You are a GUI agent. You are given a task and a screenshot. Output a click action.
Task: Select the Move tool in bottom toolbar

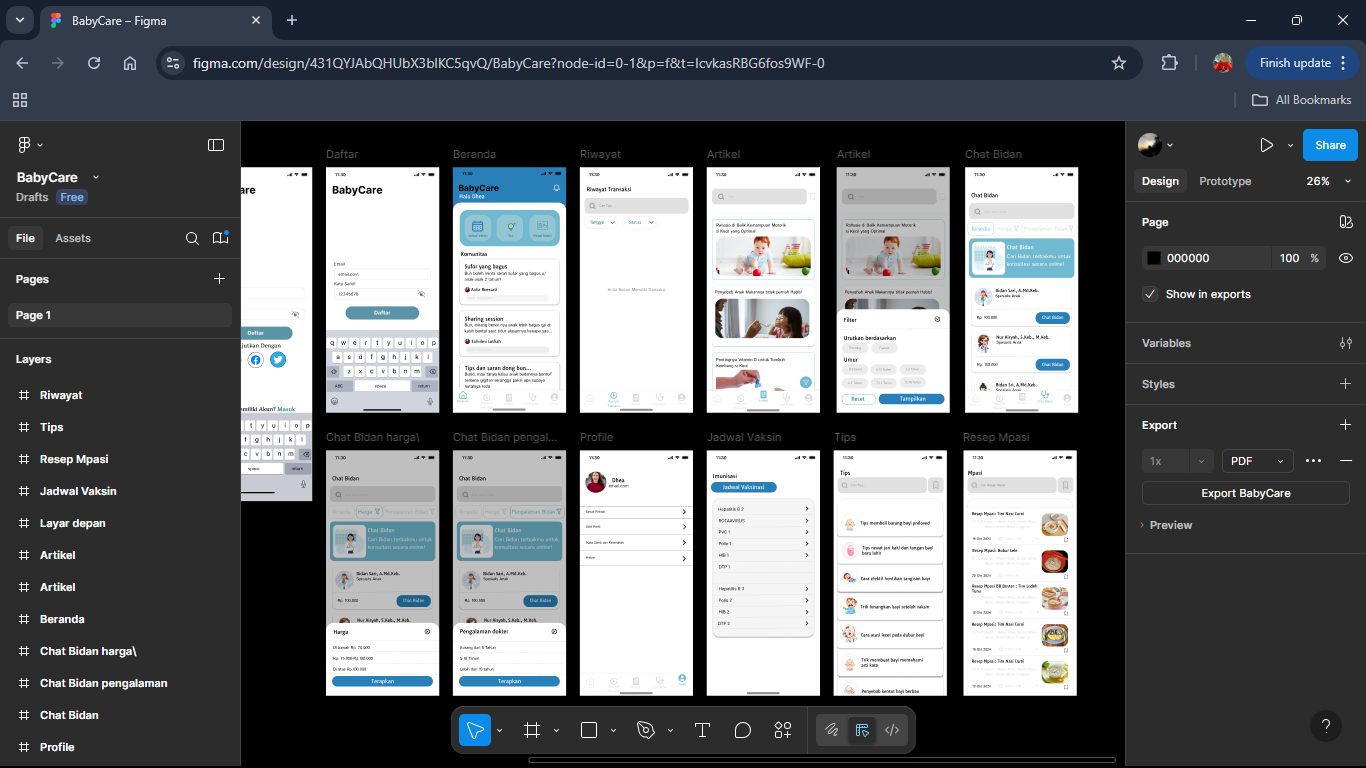point(475,730)
